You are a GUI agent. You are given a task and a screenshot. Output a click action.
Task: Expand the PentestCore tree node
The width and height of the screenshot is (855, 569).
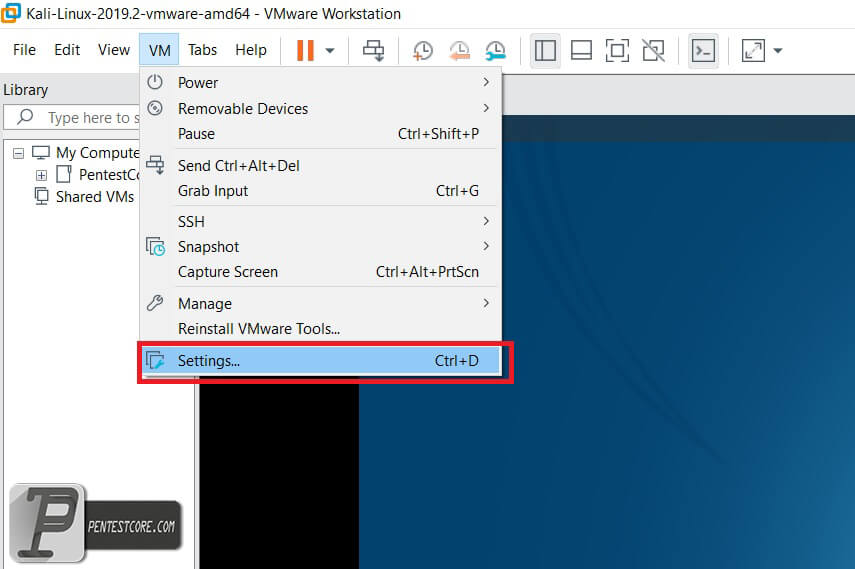(41, 175)
